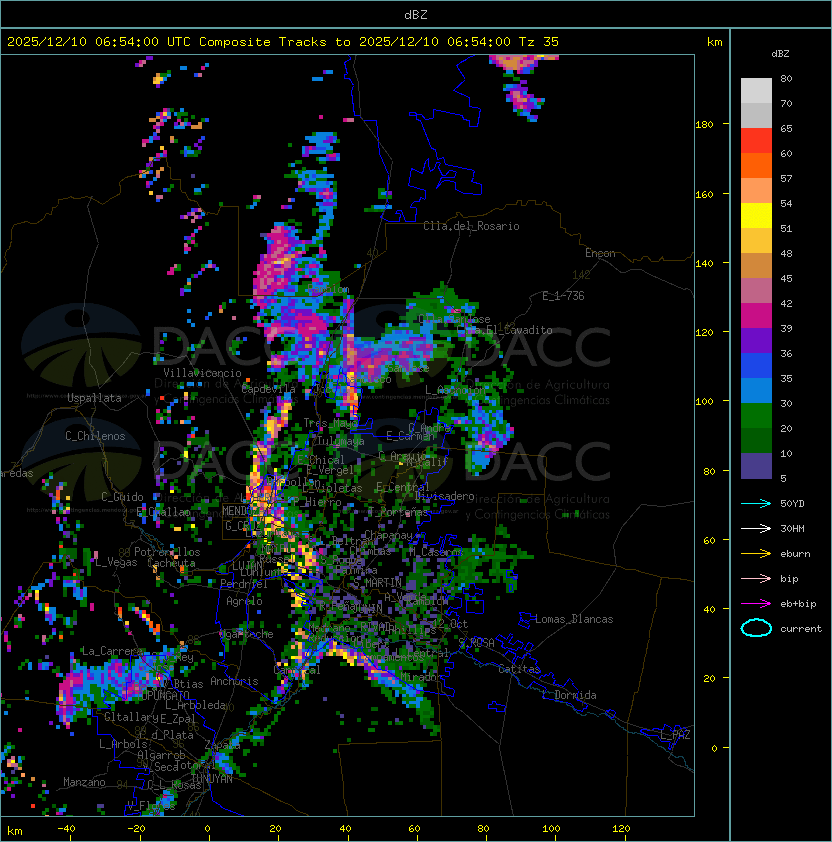This screenshot has height=842, width=832.
Task: Click the white 30HM arrow legend icon
Action: pos(756,528)
